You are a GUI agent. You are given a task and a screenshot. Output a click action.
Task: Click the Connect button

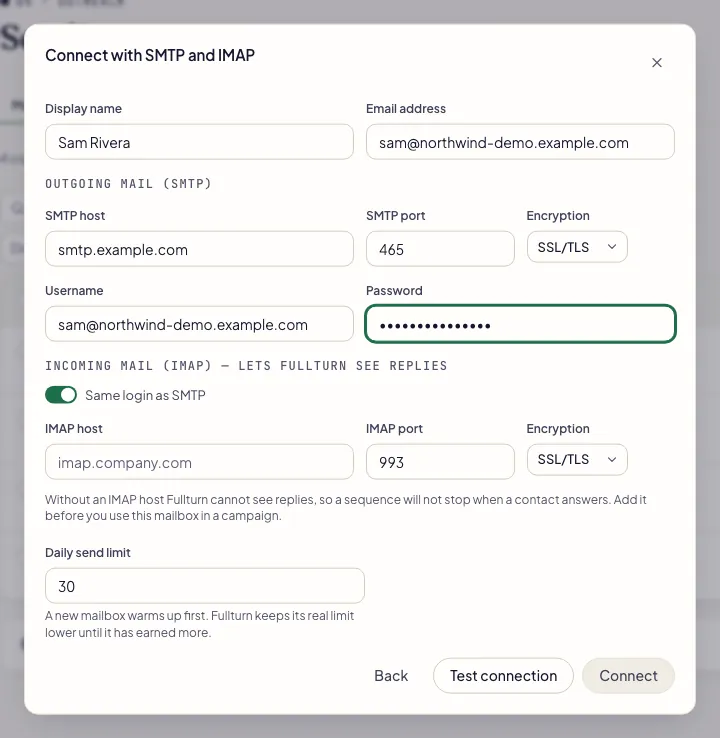[x=628, y=676]
